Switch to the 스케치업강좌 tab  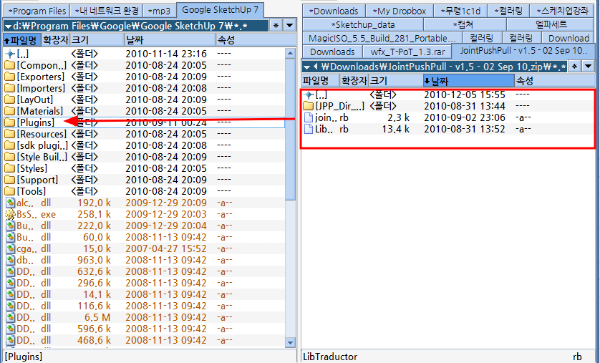[x=562, y=11]
